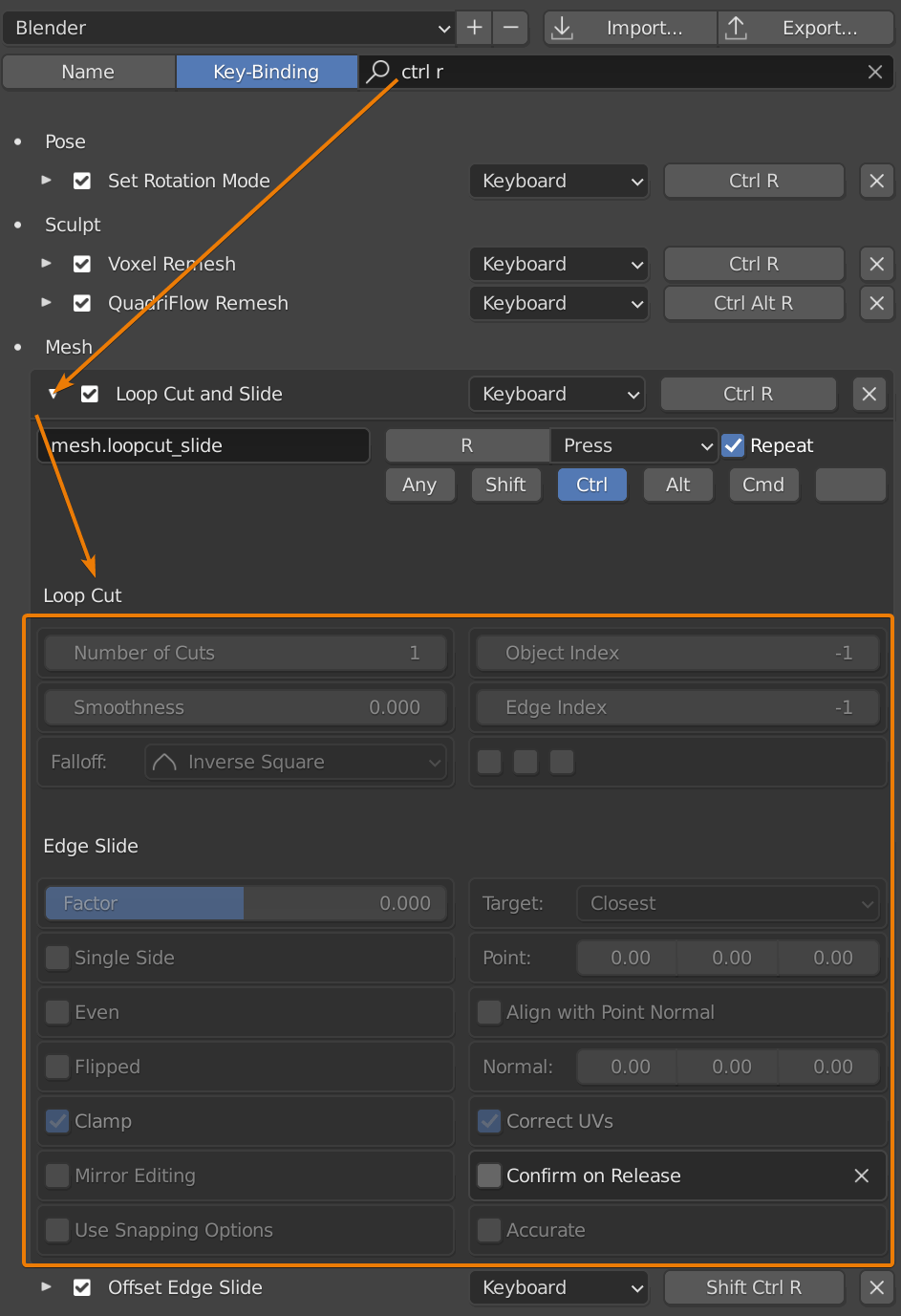Open the Falloff Inverse Square dropdown
Screen dimensions: 901x1316
(x=296, y=762)
